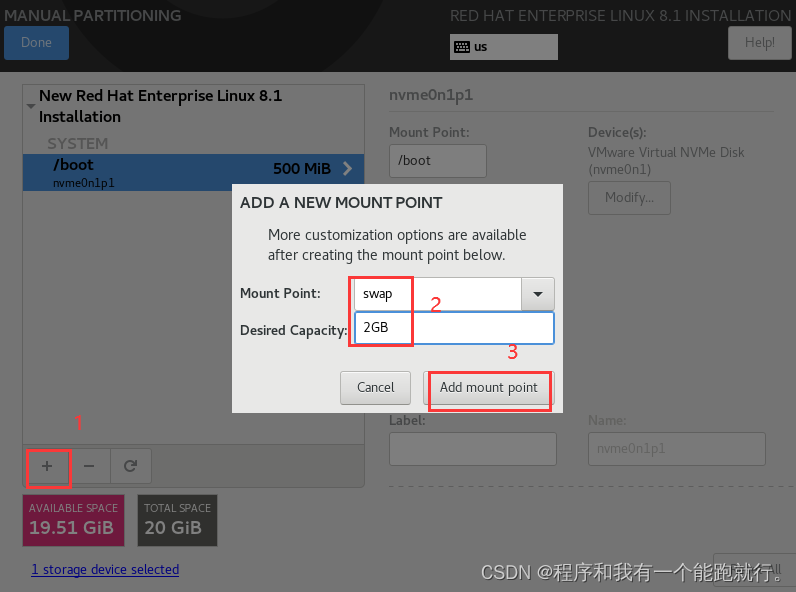Viewport: 796px width, 592px height.
Task: Click the Name field showing nvme0n1p1
Action: point(677,449)
